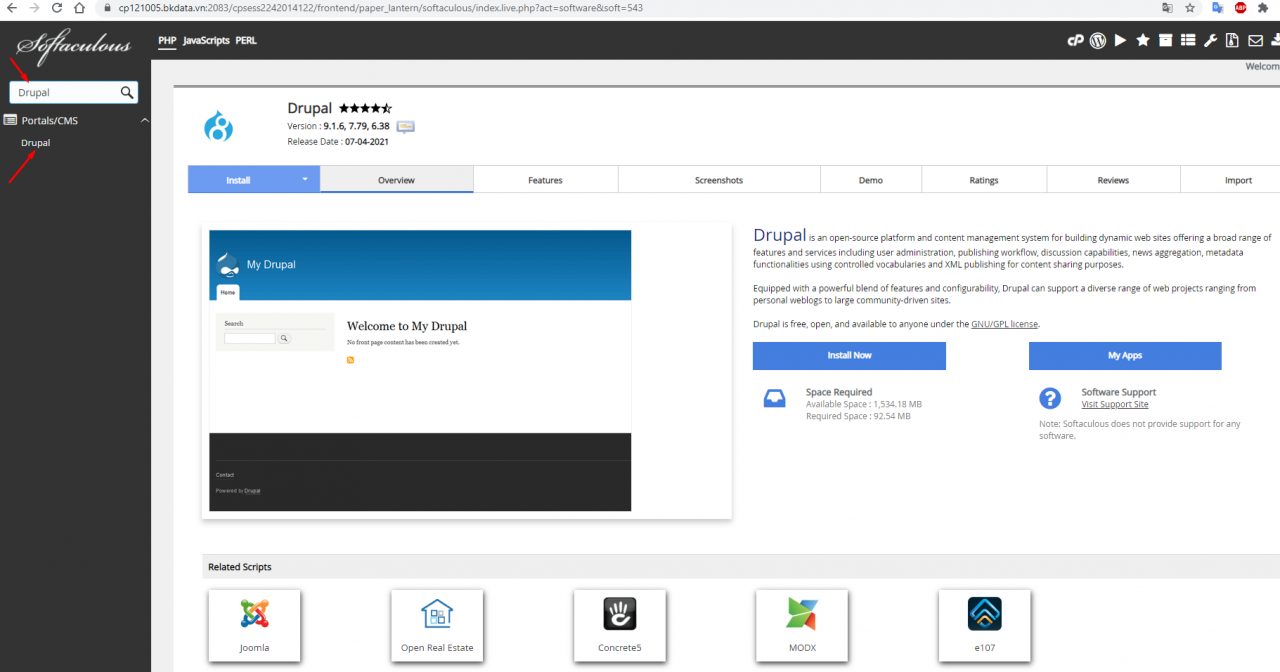This screenshot has width=1280, height=672.
Task: Click the Drupal logo icon
Action: click(218, 127)
